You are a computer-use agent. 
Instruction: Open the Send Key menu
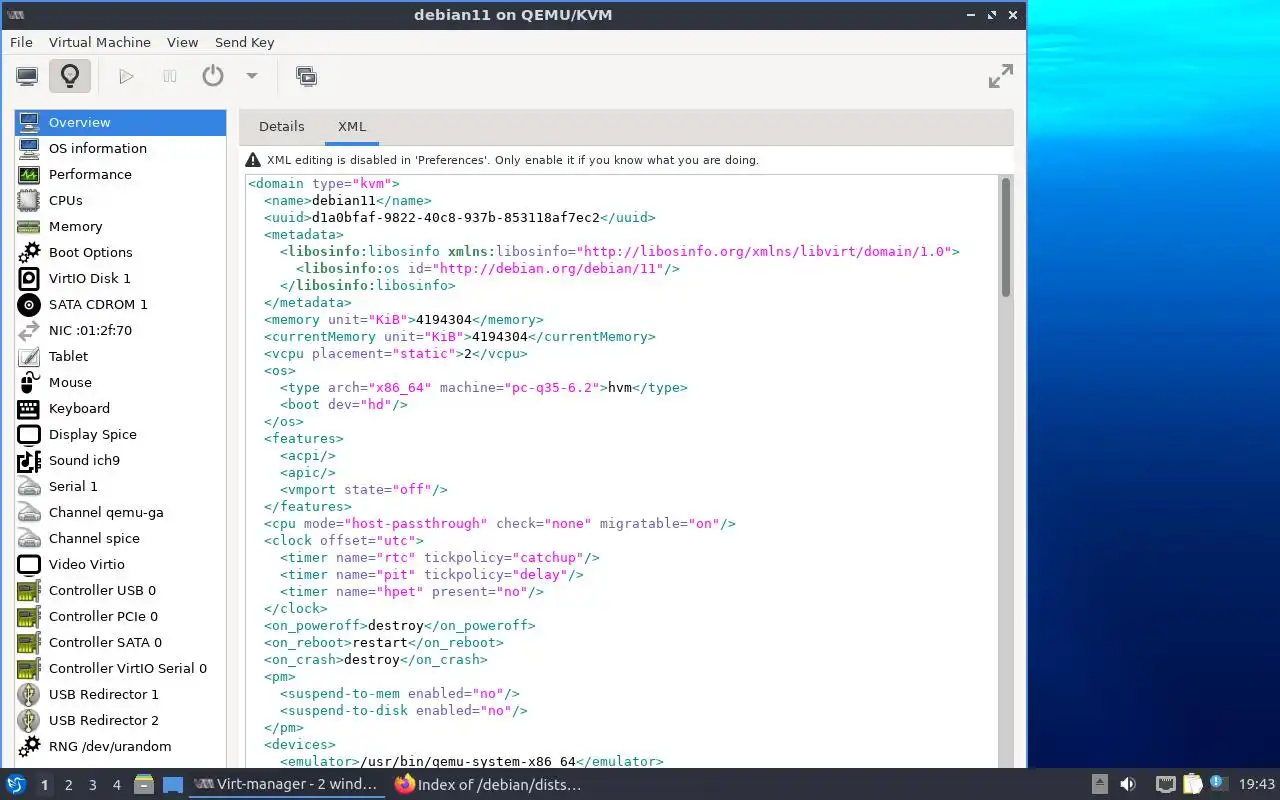[245, 42]
